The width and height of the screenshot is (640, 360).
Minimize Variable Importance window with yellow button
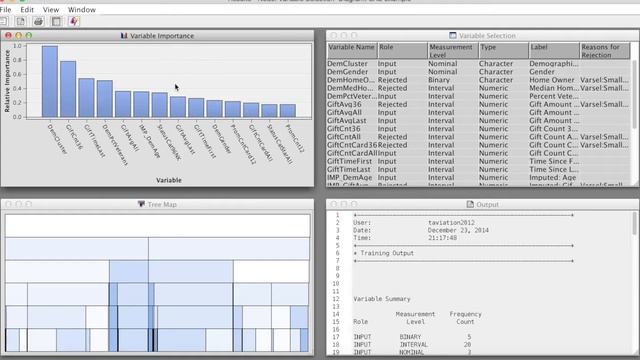[18, 36]
